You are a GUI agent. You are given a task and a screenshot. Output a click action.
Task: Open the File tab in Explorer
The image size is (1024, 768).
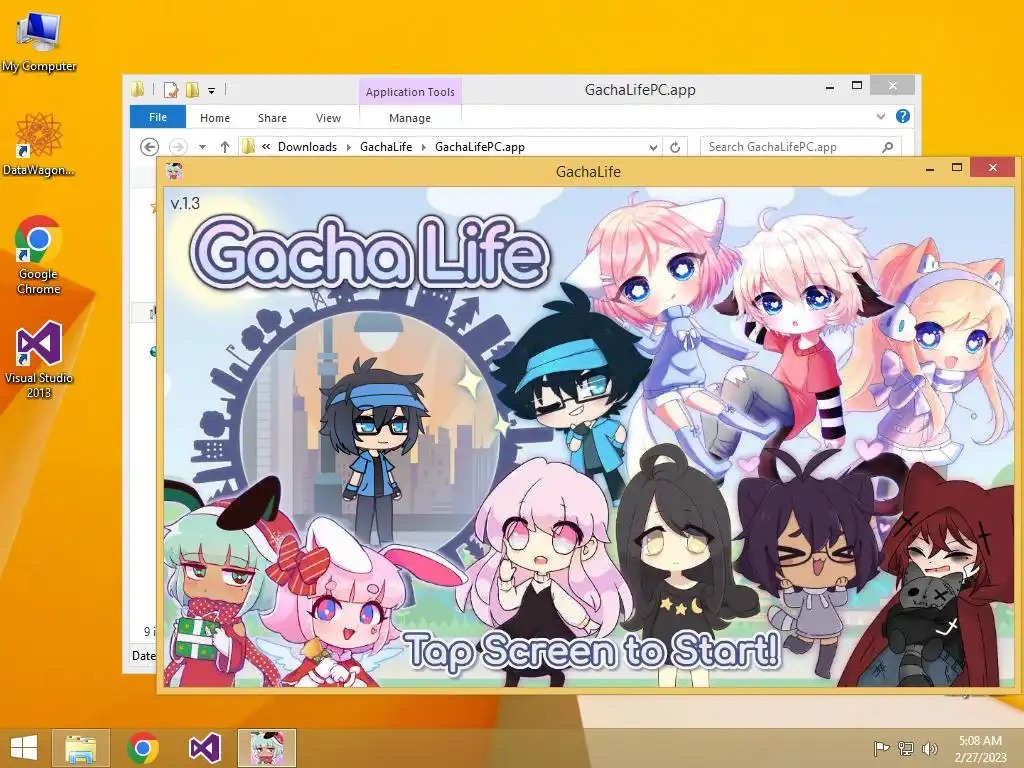[157, 117]
